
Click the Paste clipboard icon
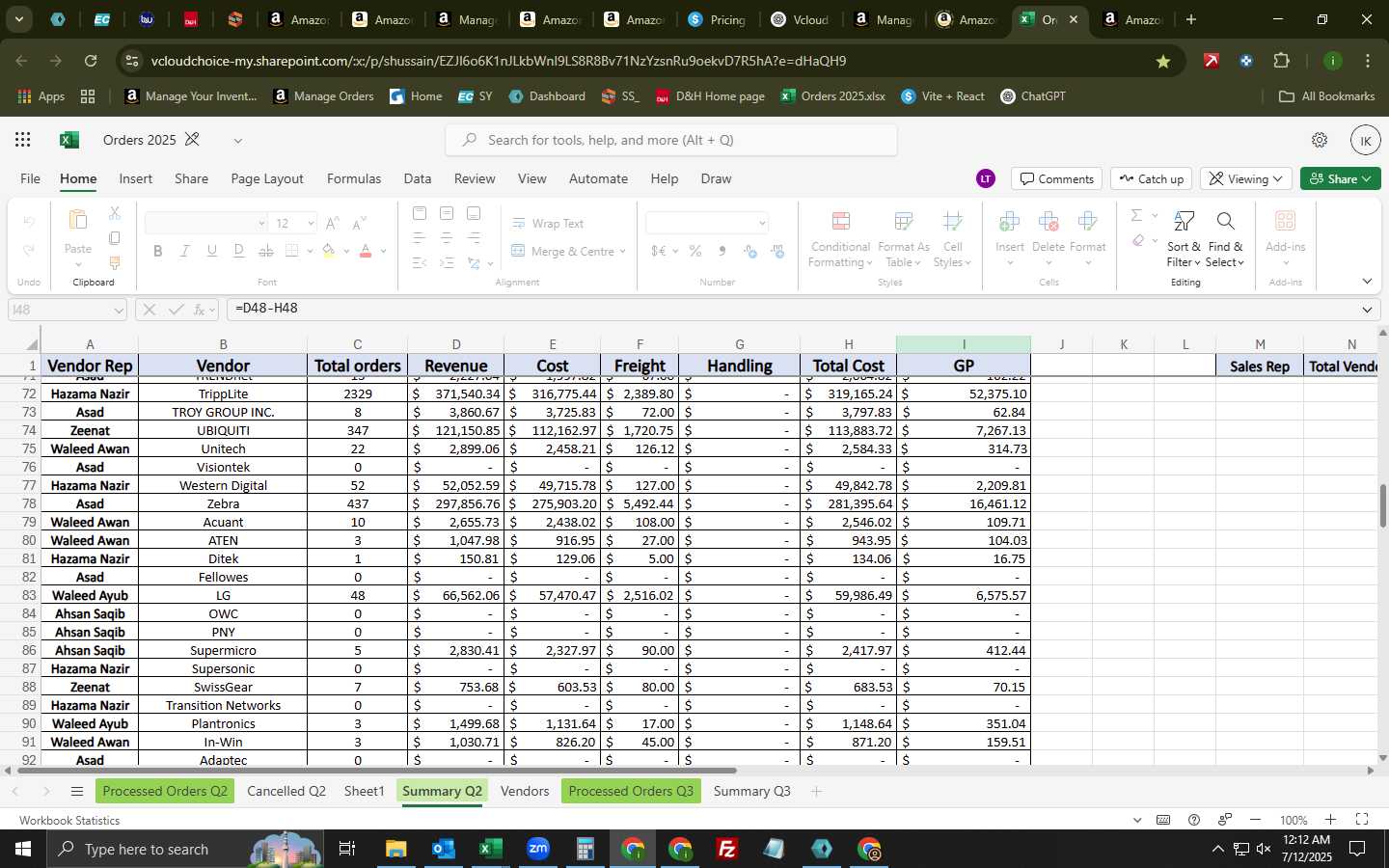(78, 221)
